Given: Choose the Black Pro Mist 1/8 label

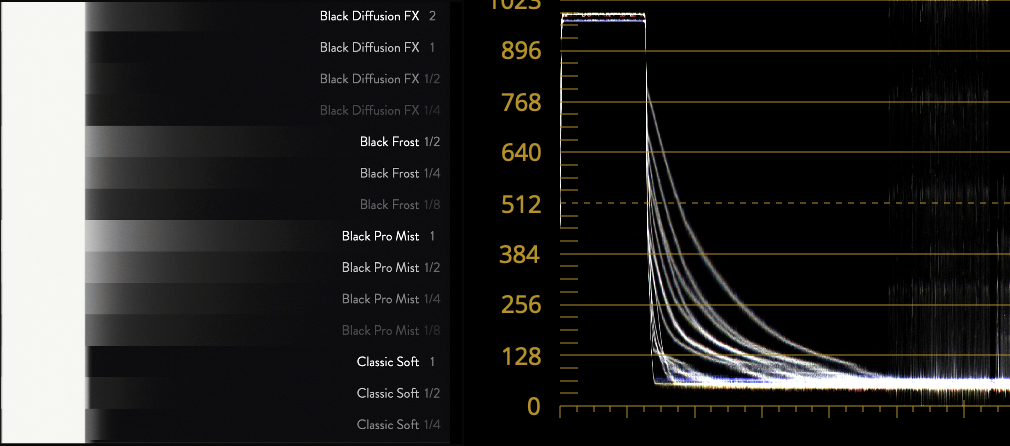Looking at the screenshot, I should pyautogui.click(x=391, y=331).
